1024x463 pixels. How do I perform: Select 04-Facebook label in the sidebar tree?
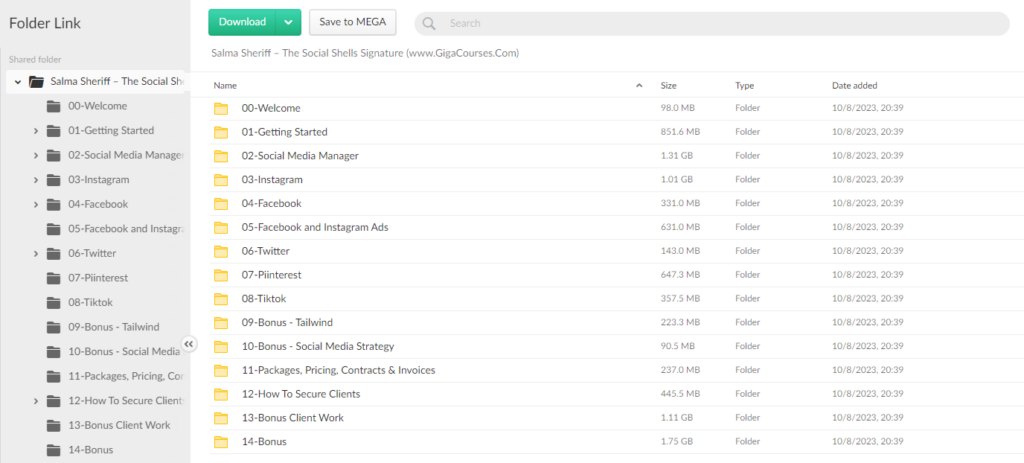(98, 204)
